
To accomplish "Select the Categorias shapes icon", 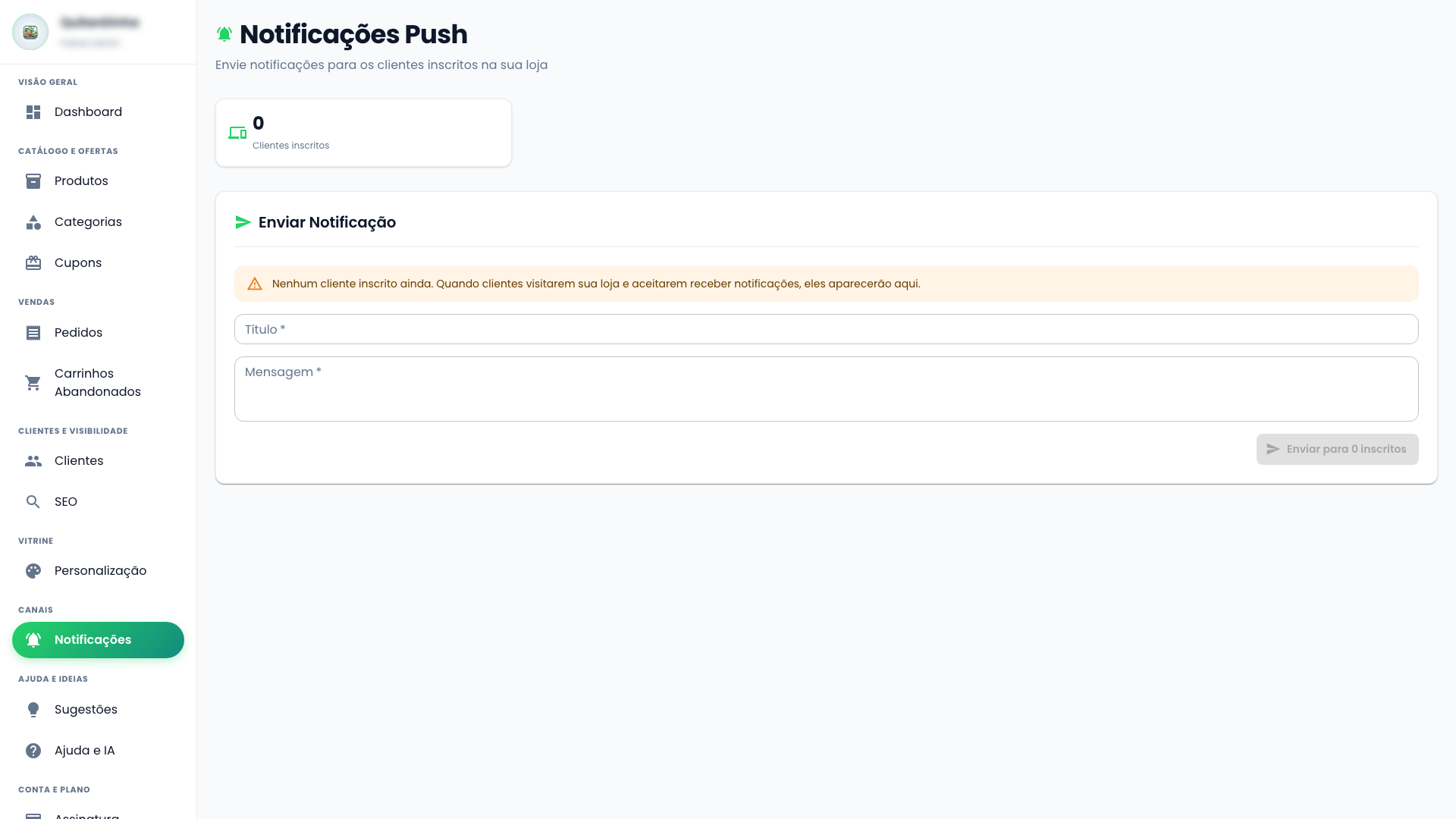I will coord(33,222).
